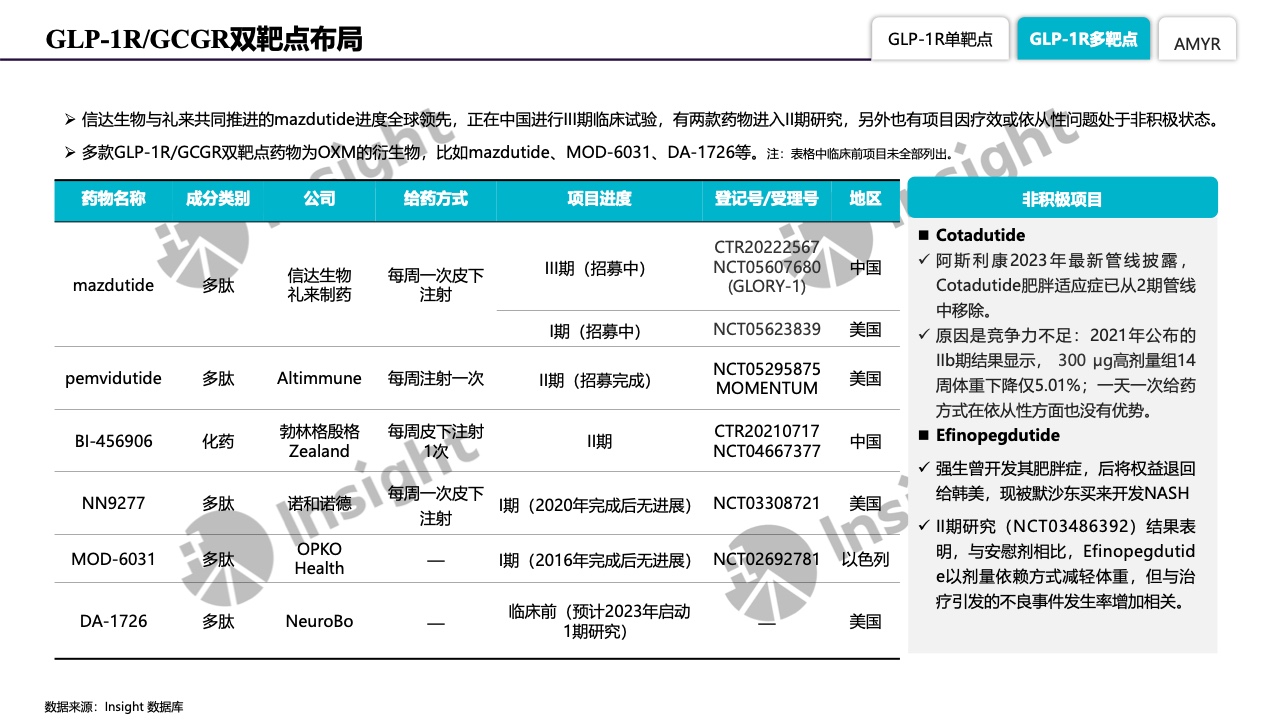1280x720 pixels.
Task: Click the MOMENTUM trial name
Action: pos(767,388)
